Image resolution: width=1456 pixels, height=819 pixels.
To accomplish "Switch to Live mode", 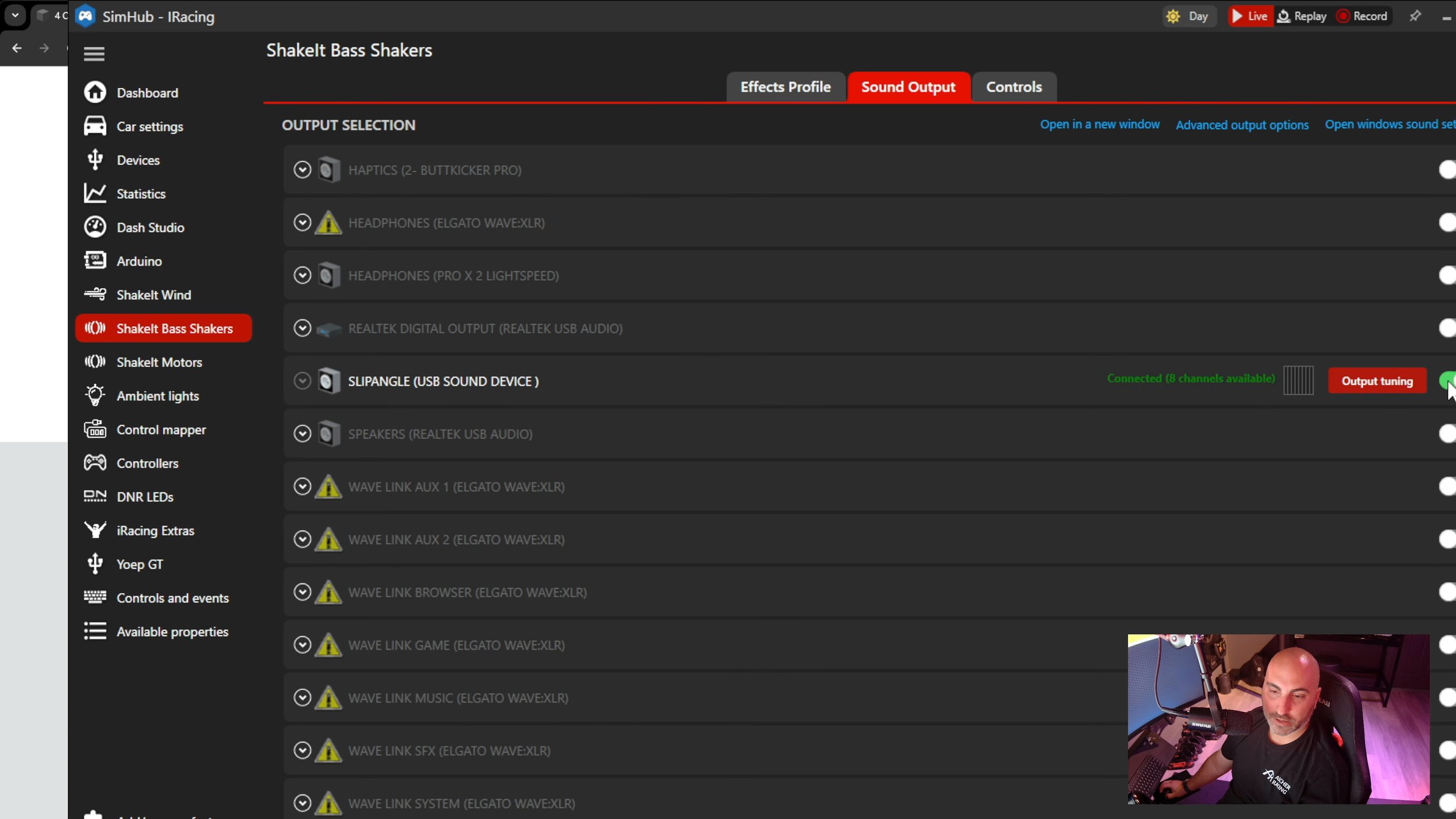I will tap(1250, 16).
